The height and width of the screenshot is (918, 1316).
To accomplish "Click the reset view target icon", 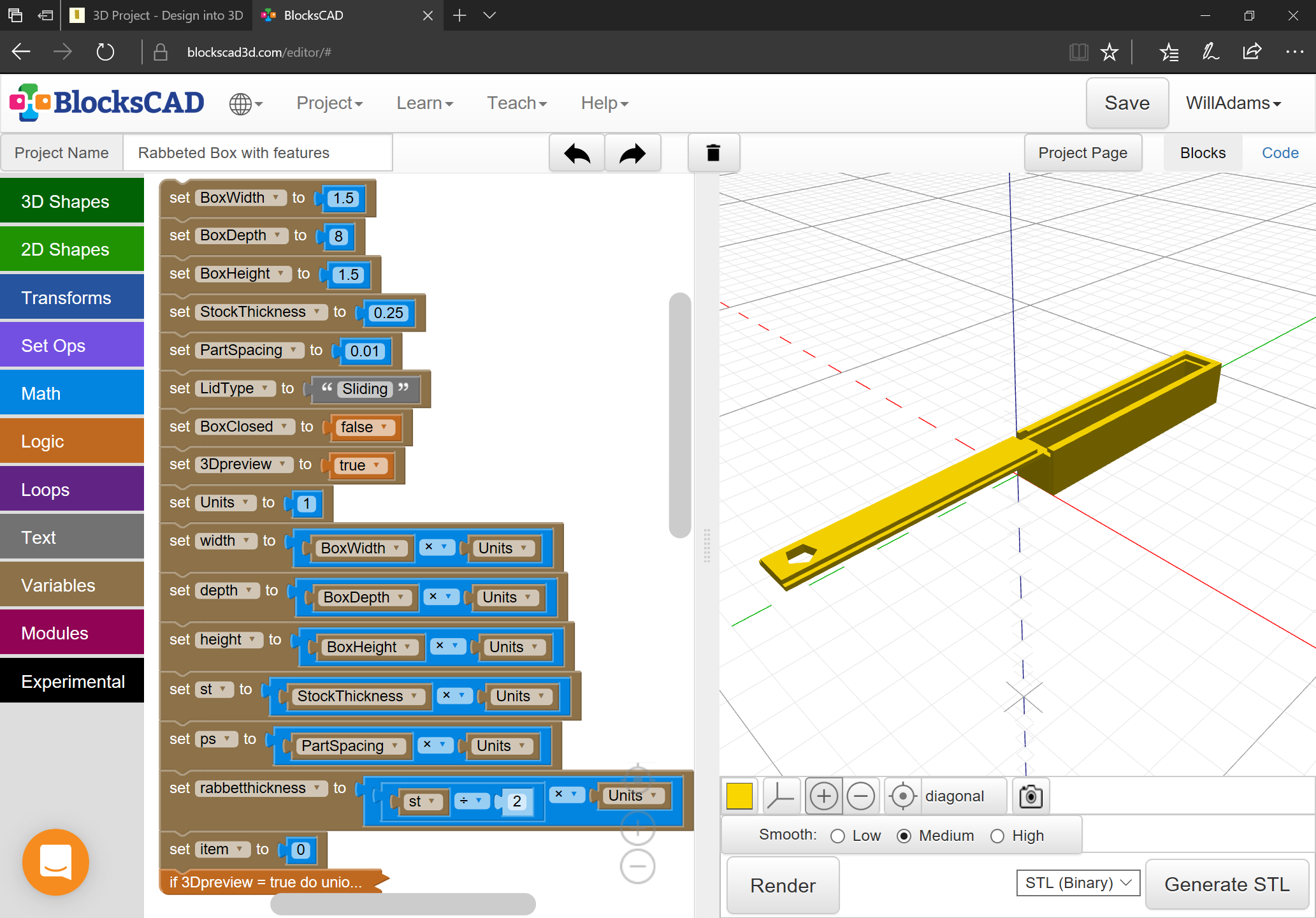I will coord(902,796).
